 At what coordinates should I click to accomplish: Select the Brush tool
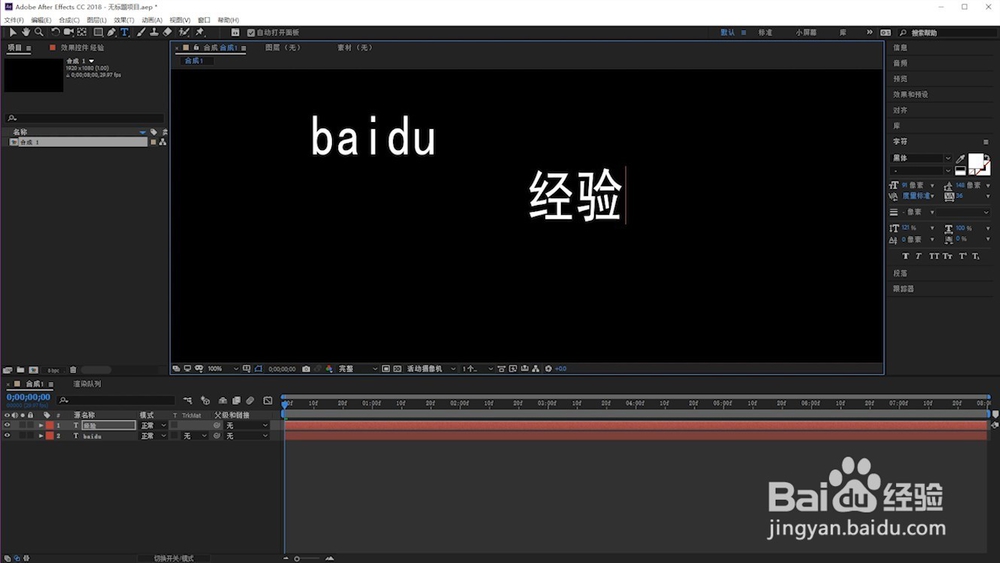[141, 32]
